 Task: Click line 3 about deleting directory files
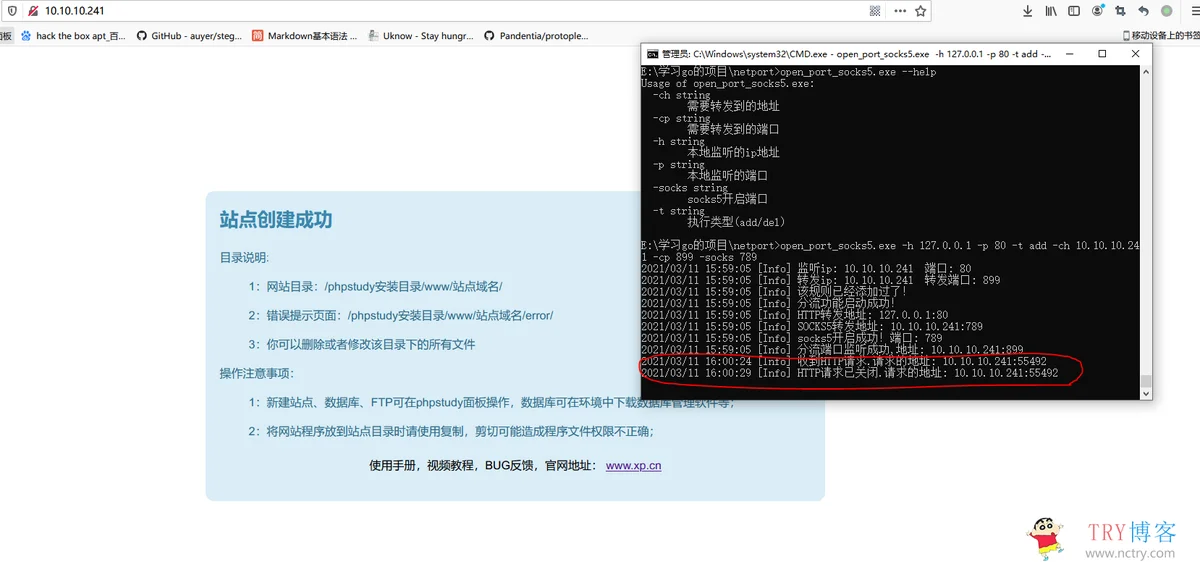point(362,344)
